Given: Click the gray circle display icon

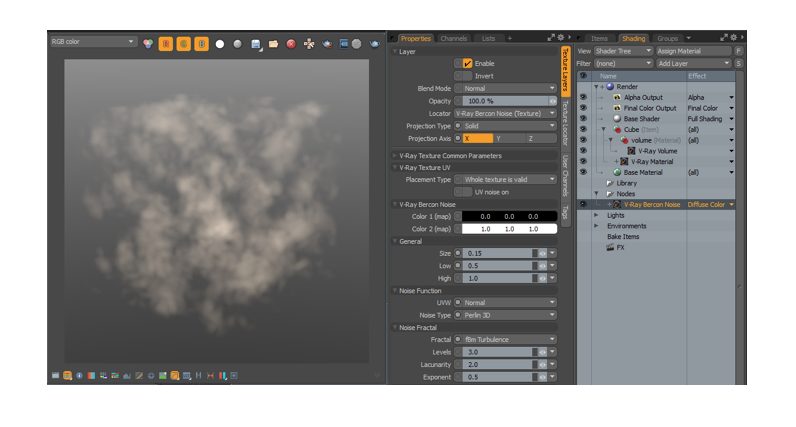Looking at the screenshot, I should [x=238, y=44].
